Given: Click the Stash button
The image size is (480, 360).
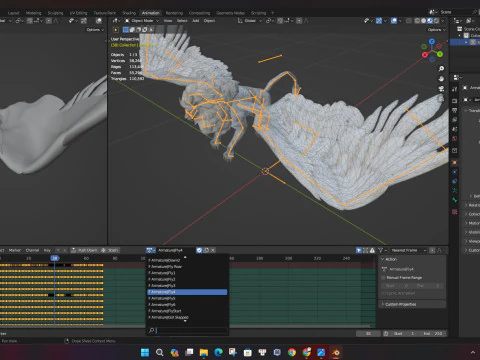Looking at the screenshot, I should tap(110, 250).
